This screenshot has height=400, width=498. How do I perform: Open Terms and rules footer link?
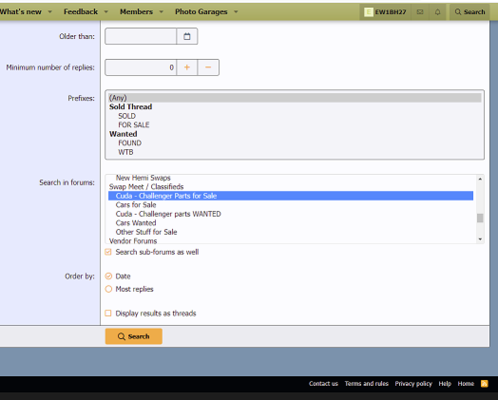(x=367, y=384)
